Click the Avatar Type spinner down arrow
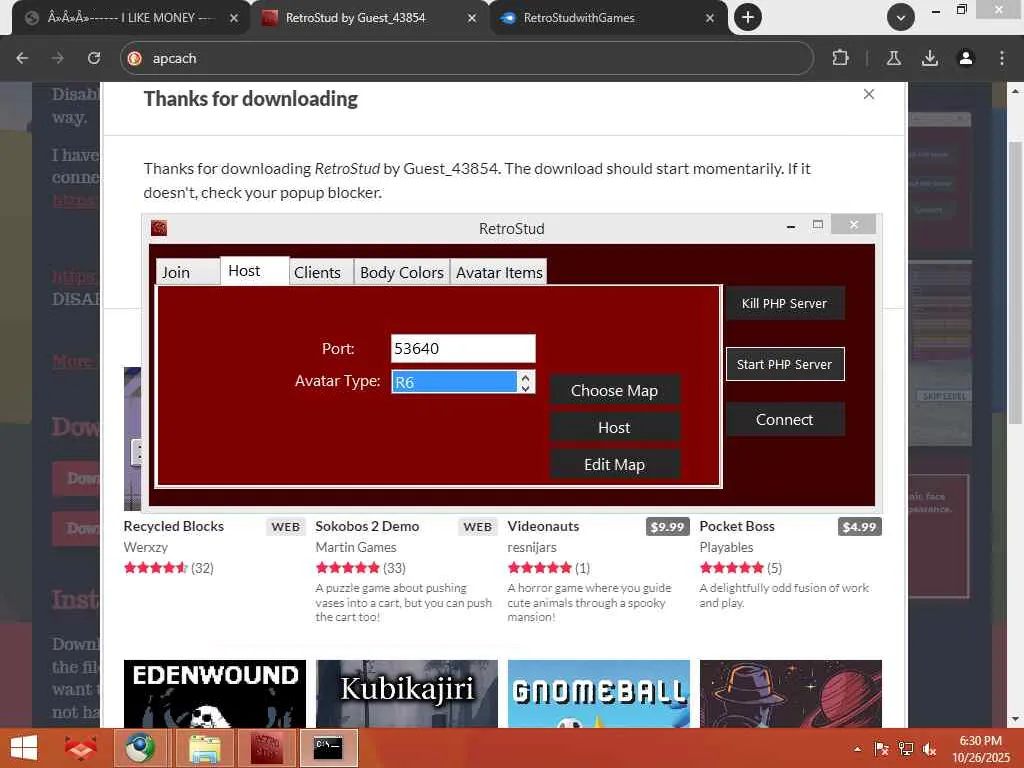This screenshot has height=768, width=1024. pyautogui.click(x=525, y=388)
